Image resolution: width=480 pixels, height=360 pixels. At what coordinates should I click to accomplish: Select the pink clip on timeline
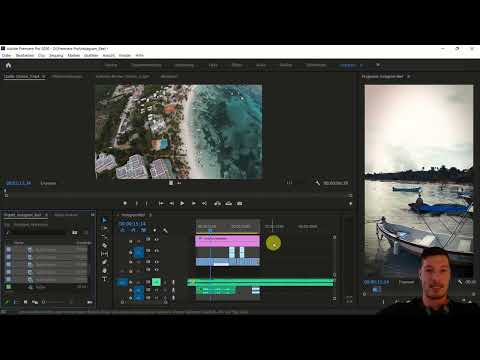227,241
